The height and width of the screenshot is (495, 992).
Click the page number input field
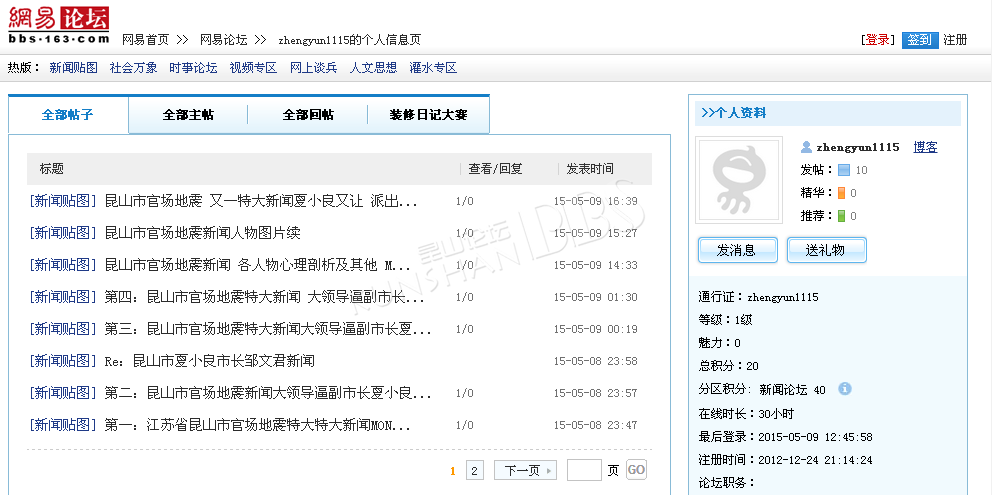pos(584,470)
